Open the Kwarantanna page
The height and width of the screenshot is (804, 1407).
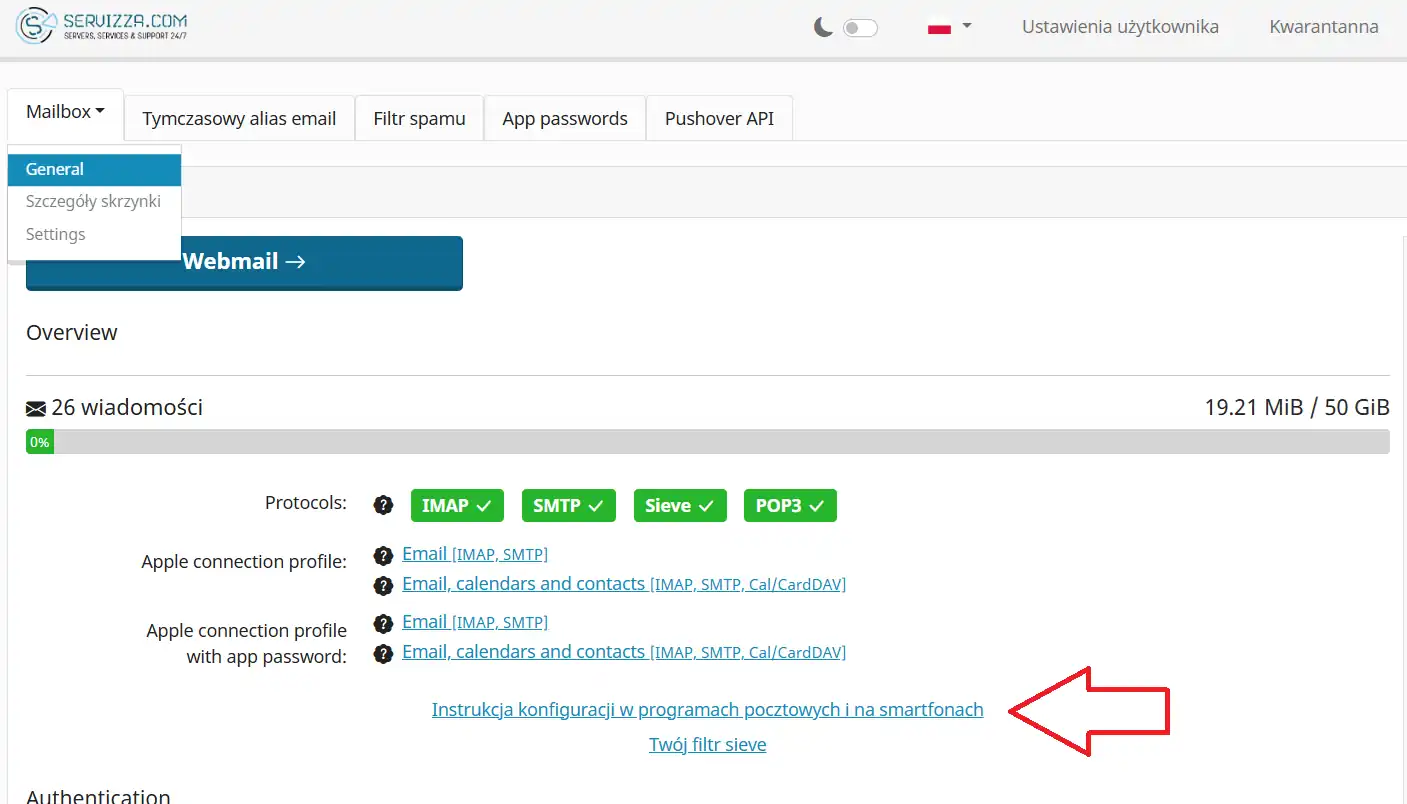[x=1324, y=27]
